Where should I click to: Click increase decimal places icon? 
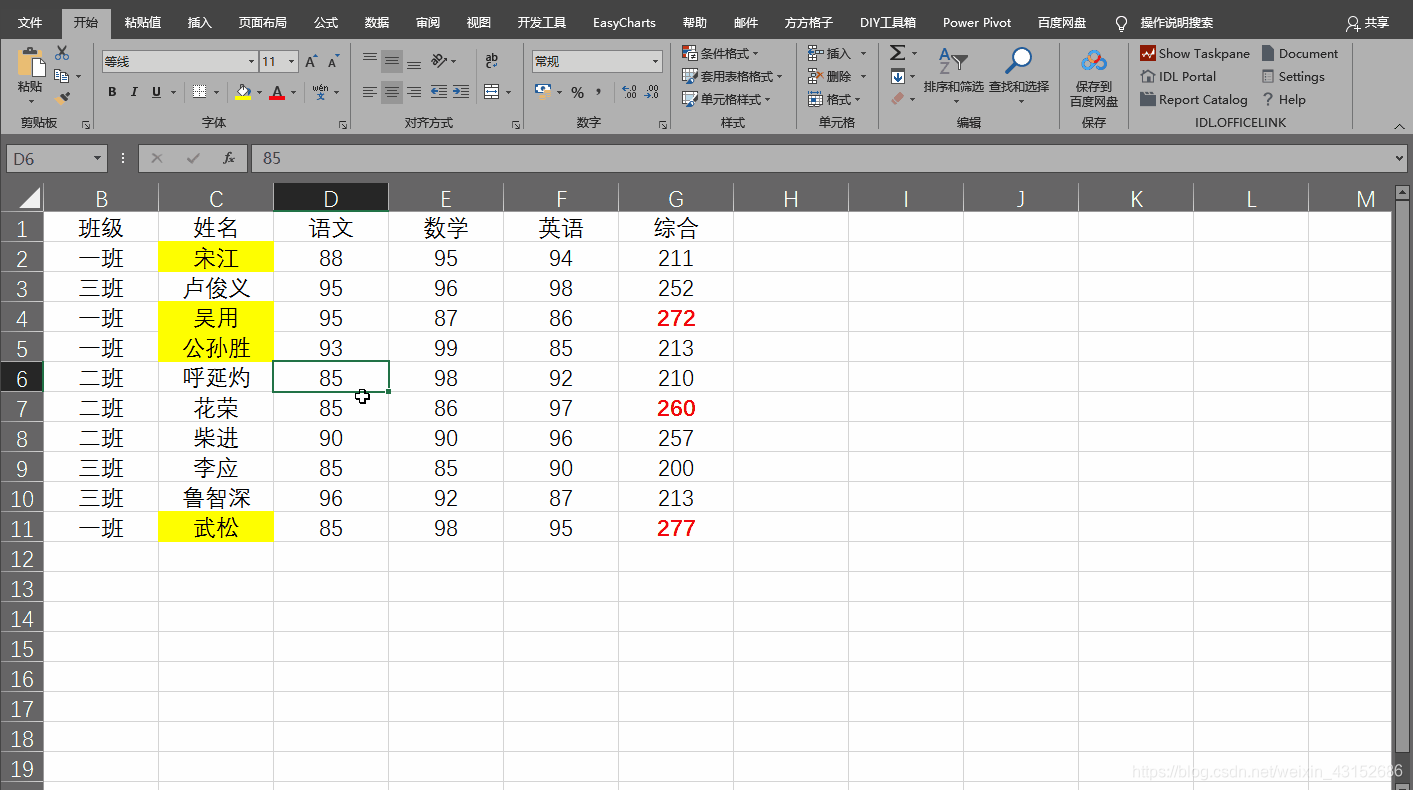coord(629,92)
